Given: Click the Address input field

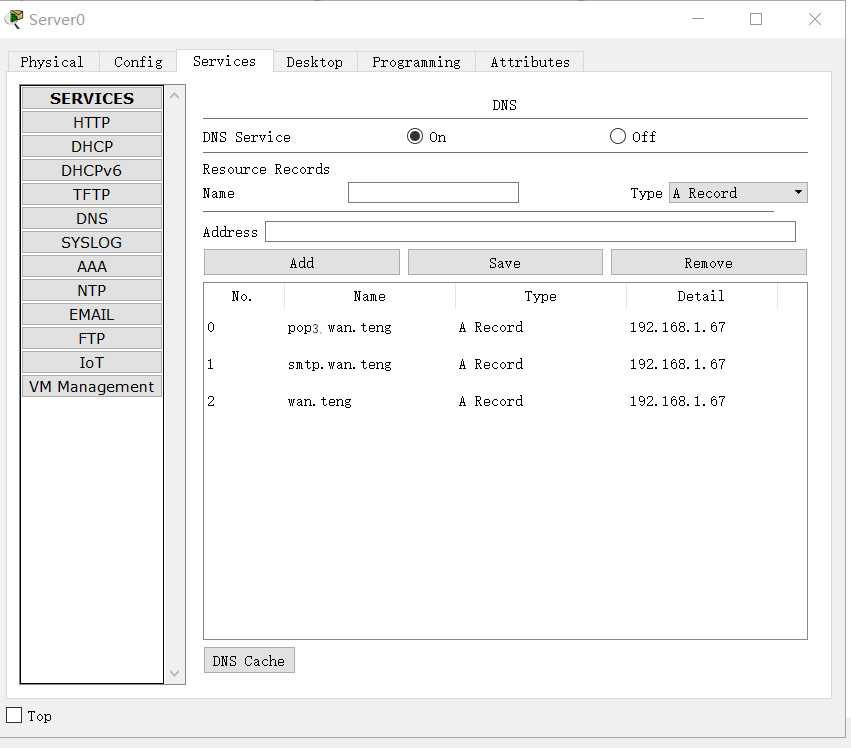Looking at the screenshot, I should [x=530, y=232].
